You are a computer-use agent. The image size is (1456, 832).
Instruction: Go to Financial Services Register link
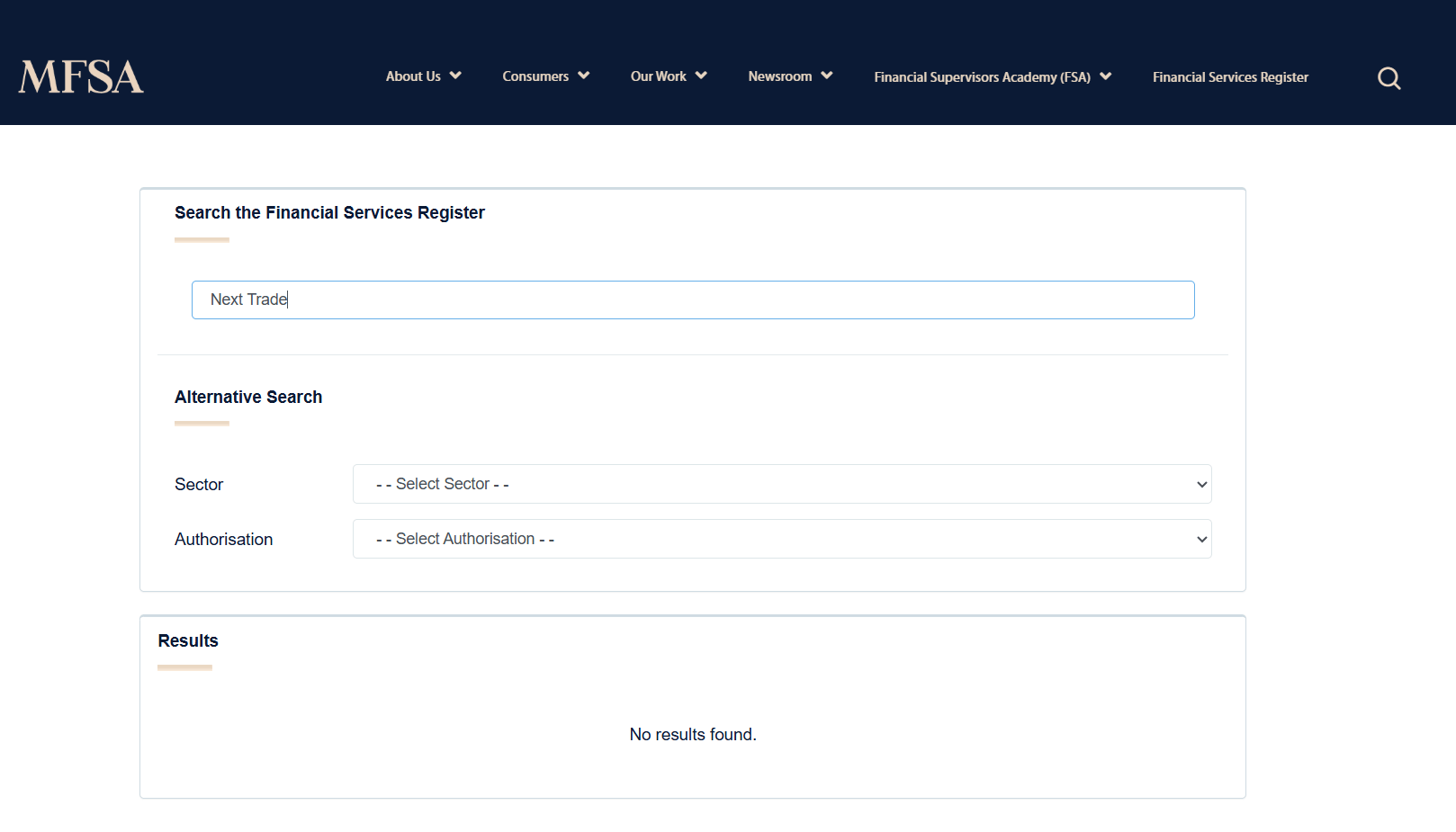tap(1230, 77)
